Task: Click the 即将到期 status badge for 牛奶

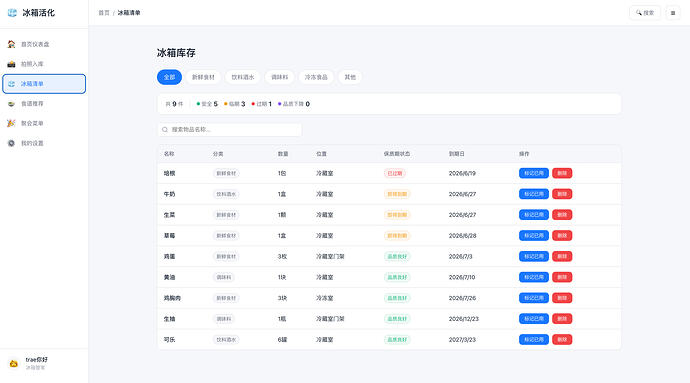Action: coord(397,194)
